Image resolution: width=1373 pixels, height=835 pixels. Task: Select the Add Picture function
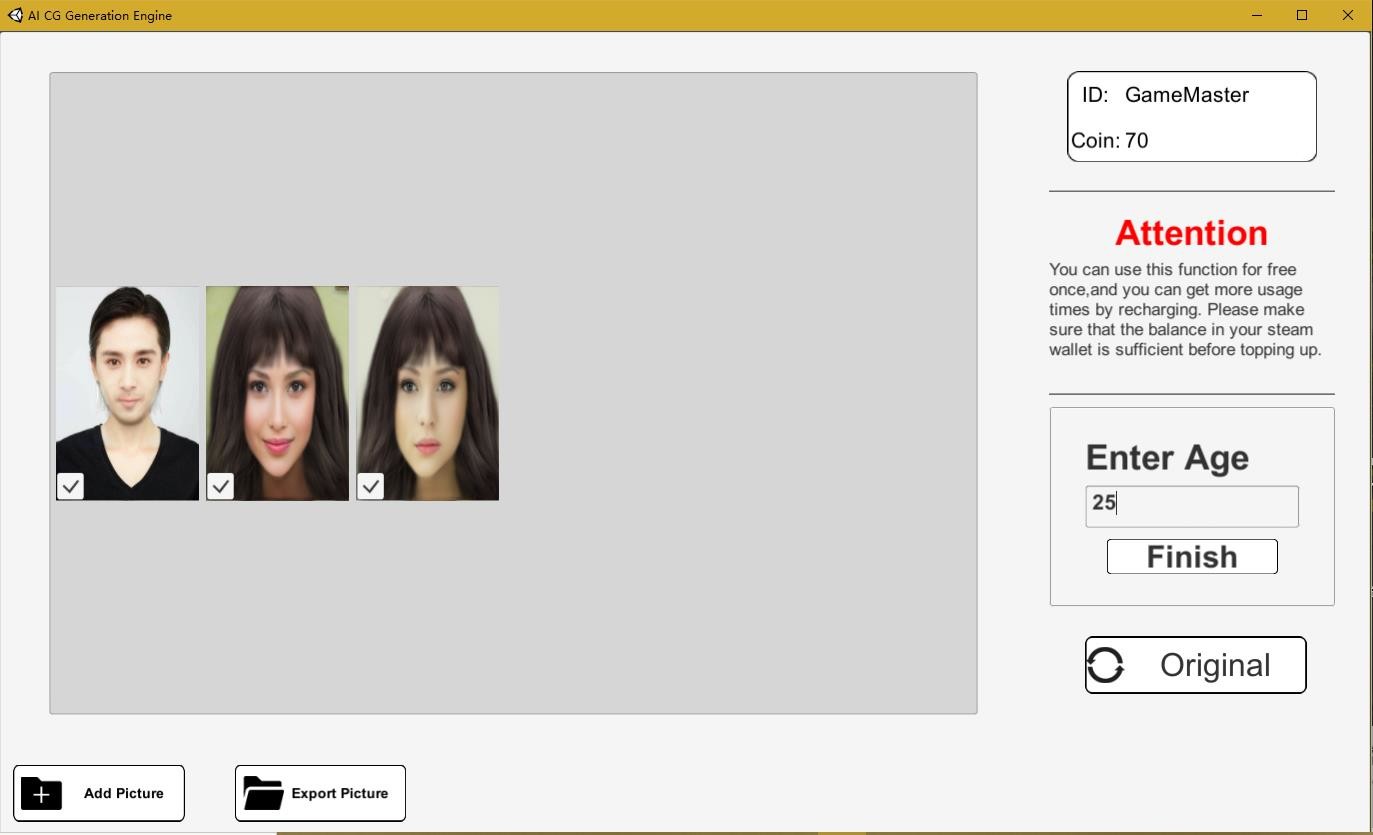(98, 793)
